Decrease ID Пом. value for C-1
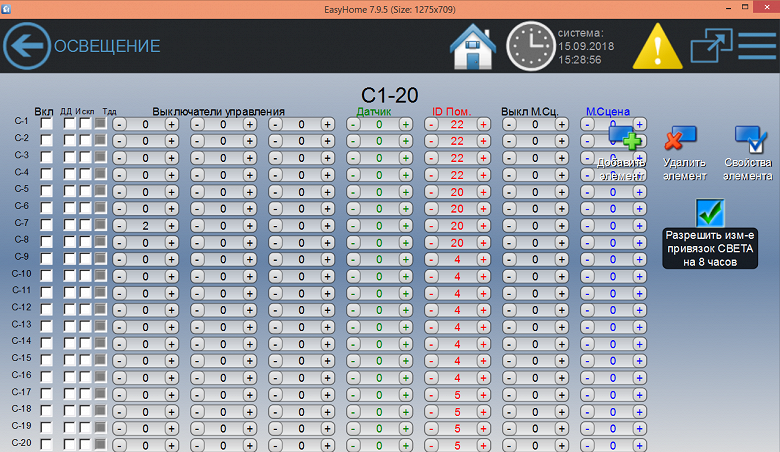The height and width of the screenshot is (452, 780). point(431,124)
